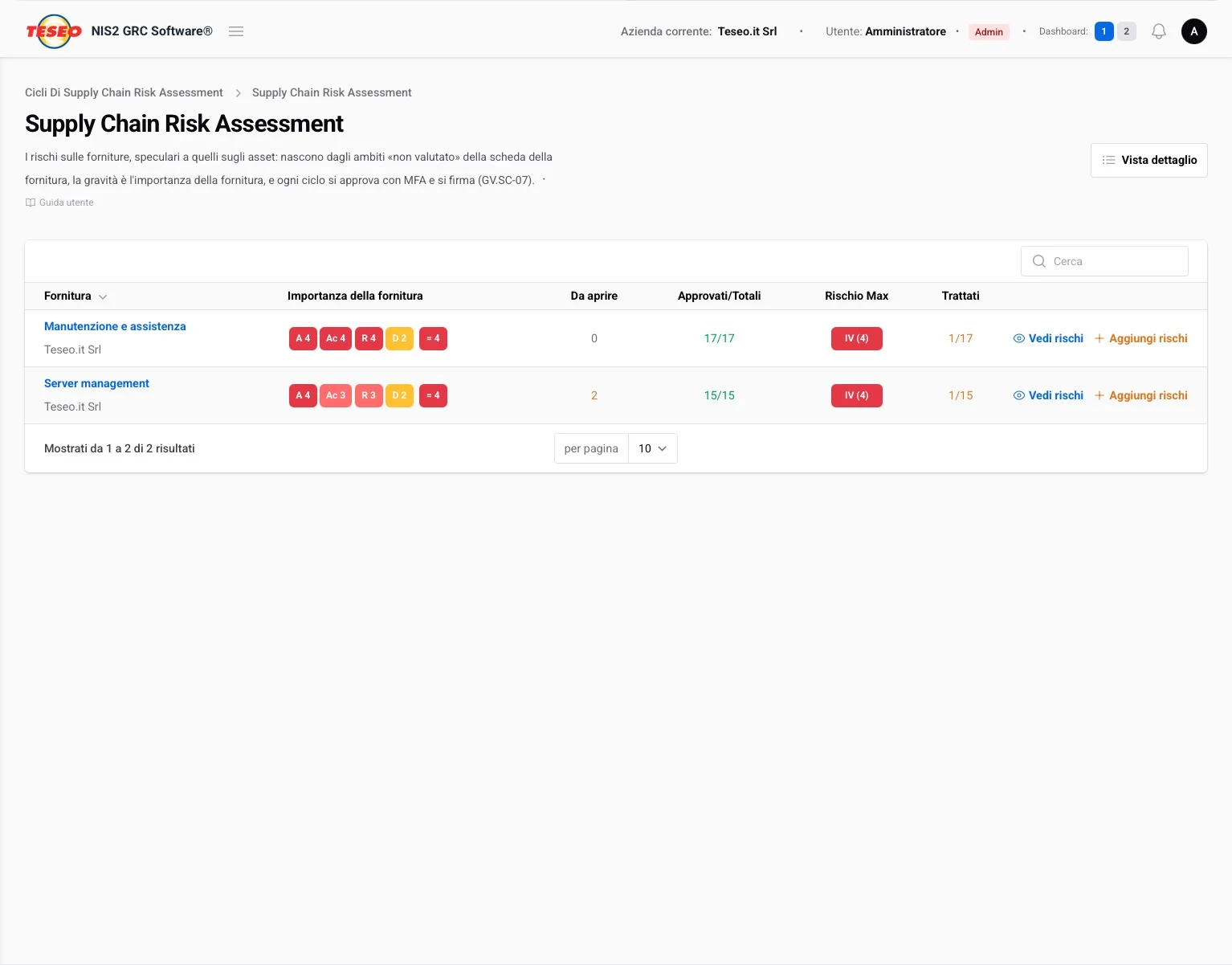Click the IV (4) risk badge for Server management
Viewport: 1232px width, 965px height.
tap(856, 395)
